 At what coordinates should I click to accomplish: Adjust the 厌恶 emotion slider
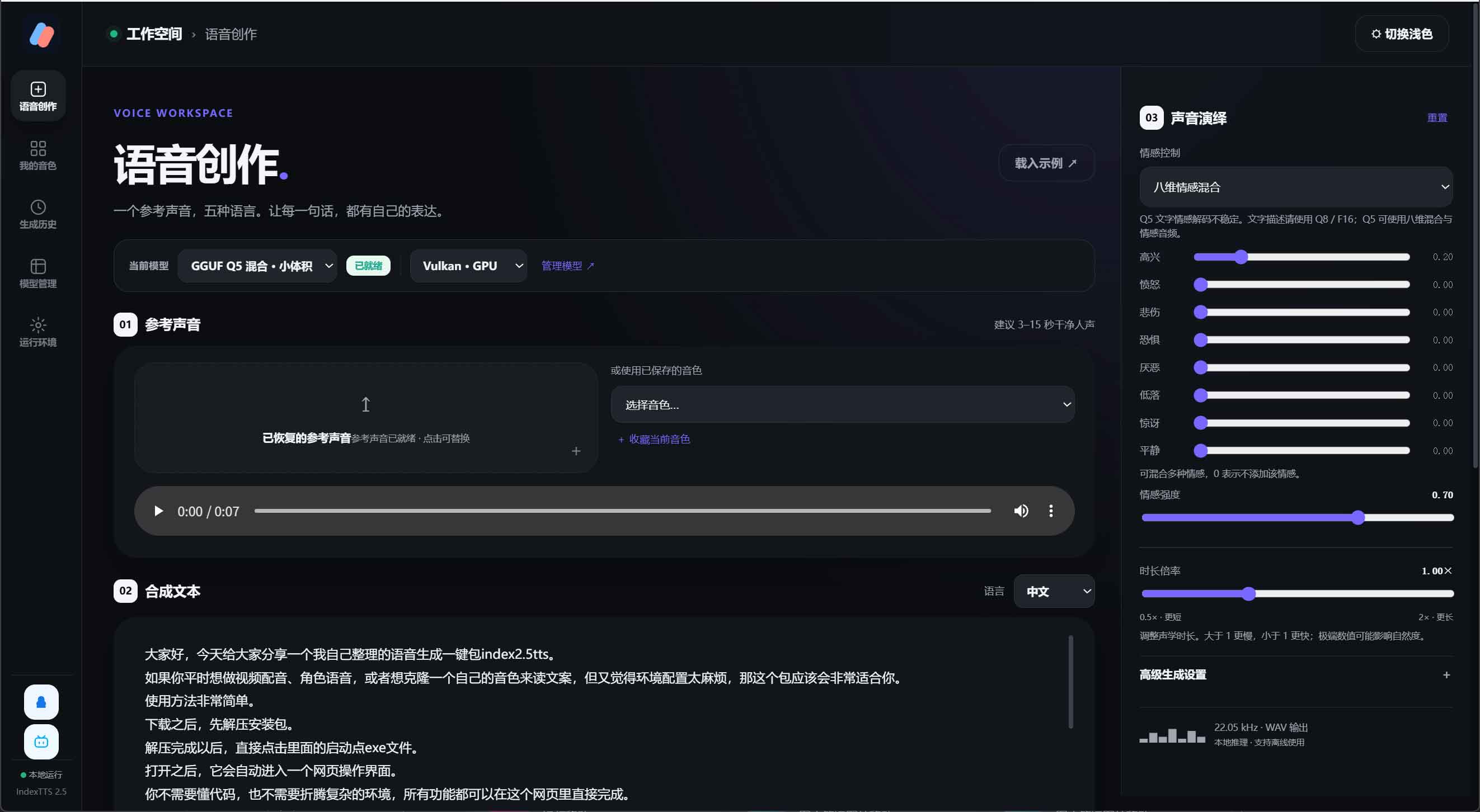[1302, 367]
